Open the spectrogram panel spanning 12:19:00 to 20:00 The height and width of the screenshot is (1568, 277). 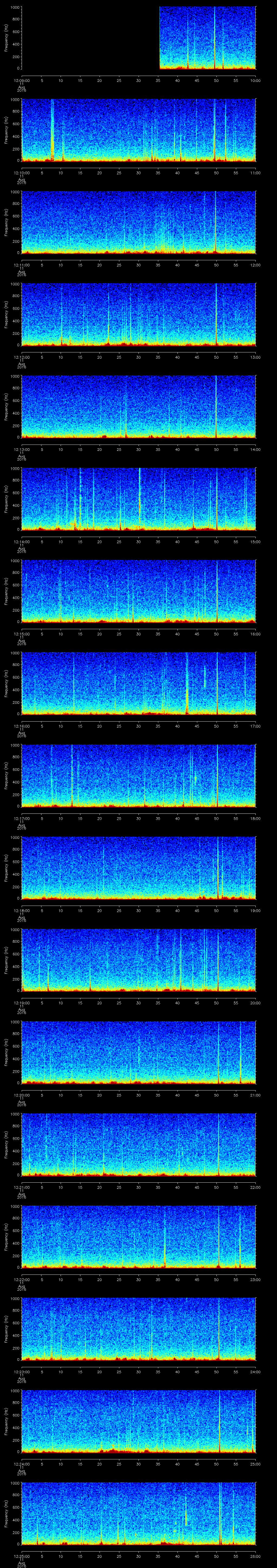pos(138,960)
